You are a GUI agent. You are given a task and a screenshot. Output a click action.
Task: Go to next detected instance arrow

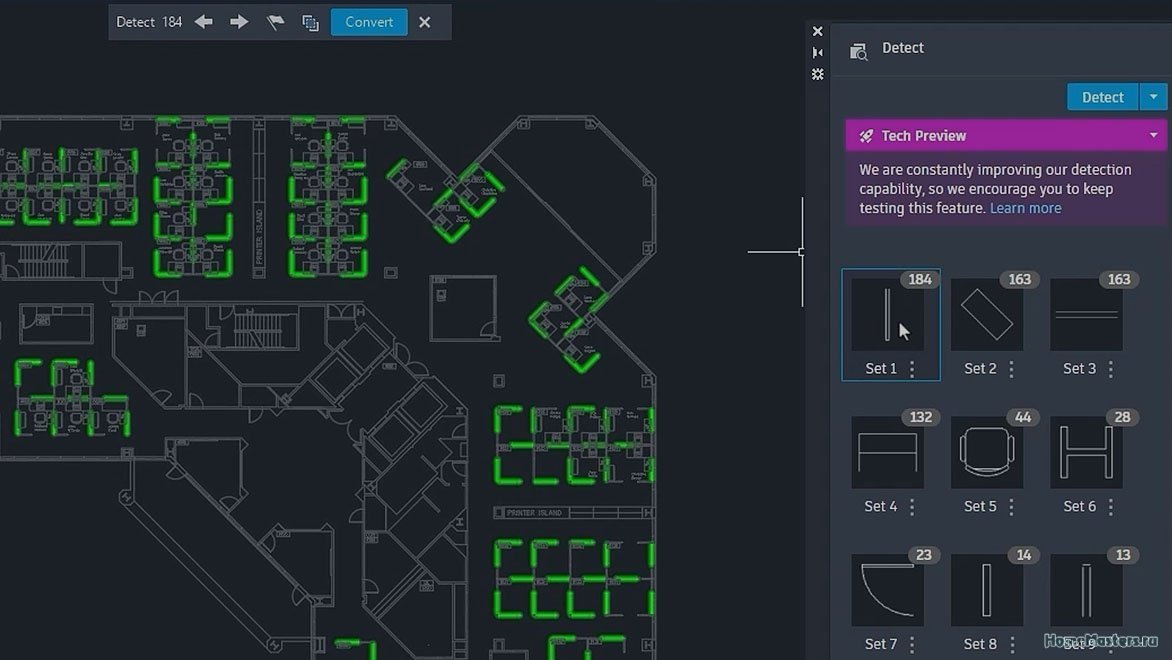point(239,22)
